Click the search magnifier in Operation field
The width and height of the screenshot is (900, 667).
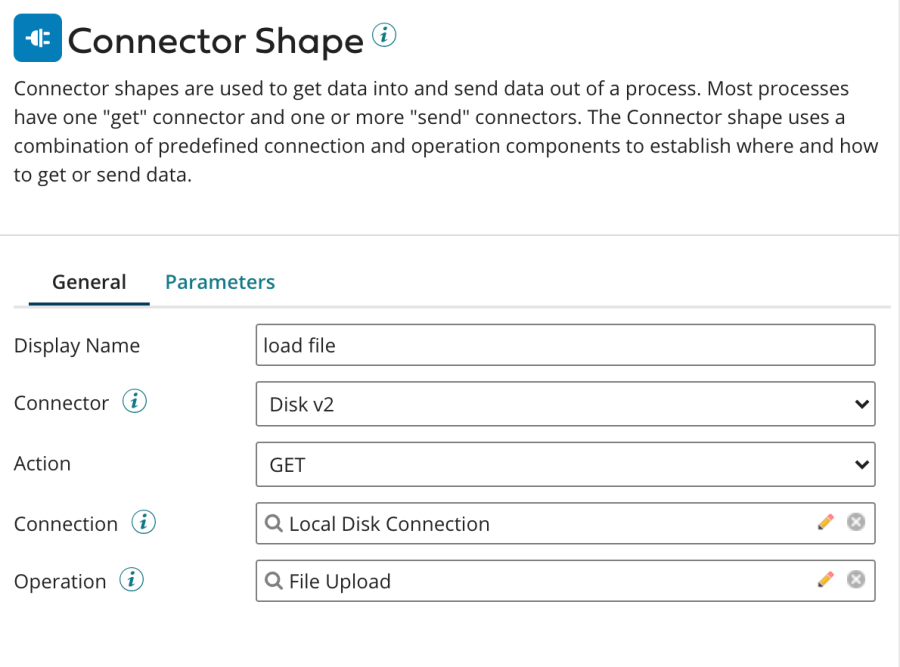click(x=273, y=581)
